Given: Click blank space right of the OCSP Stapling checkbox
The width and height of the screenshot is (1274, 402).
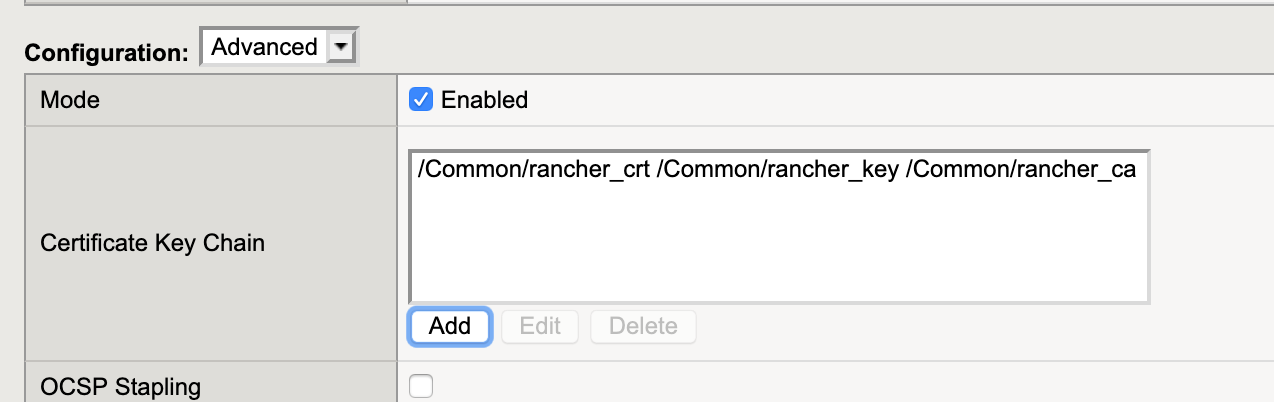Looking at the screenshot, I should coord(850,385).
